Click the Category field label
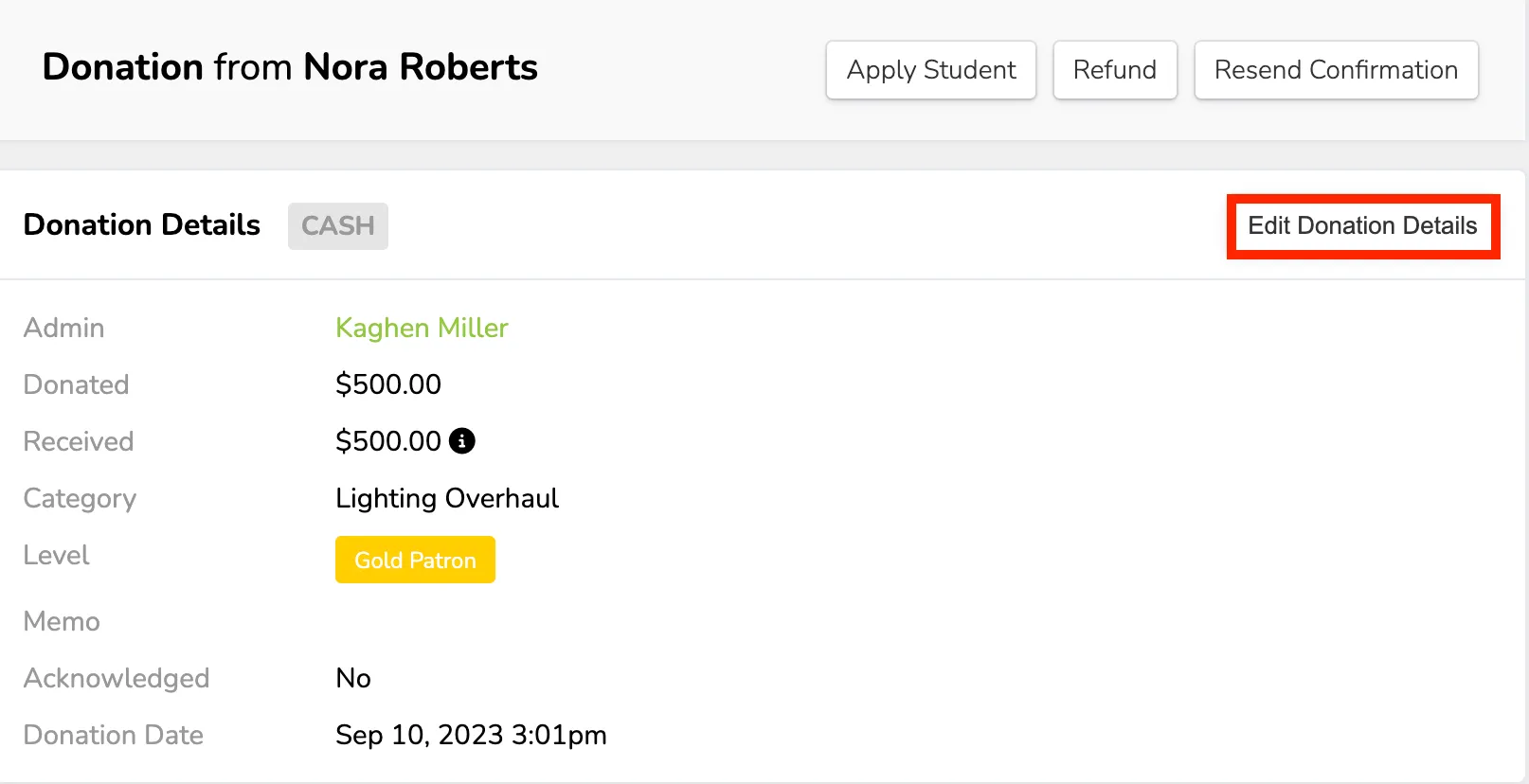 [x=81, y=499]
